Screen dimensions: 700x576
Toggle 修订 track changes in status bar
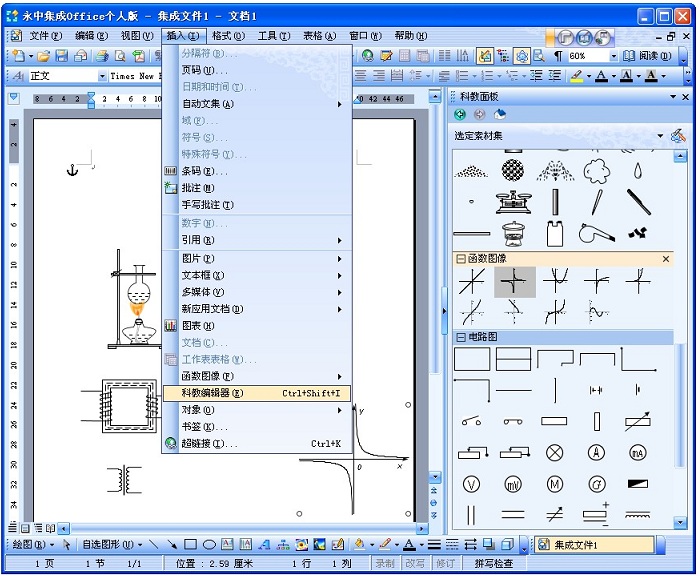(445, 564)
